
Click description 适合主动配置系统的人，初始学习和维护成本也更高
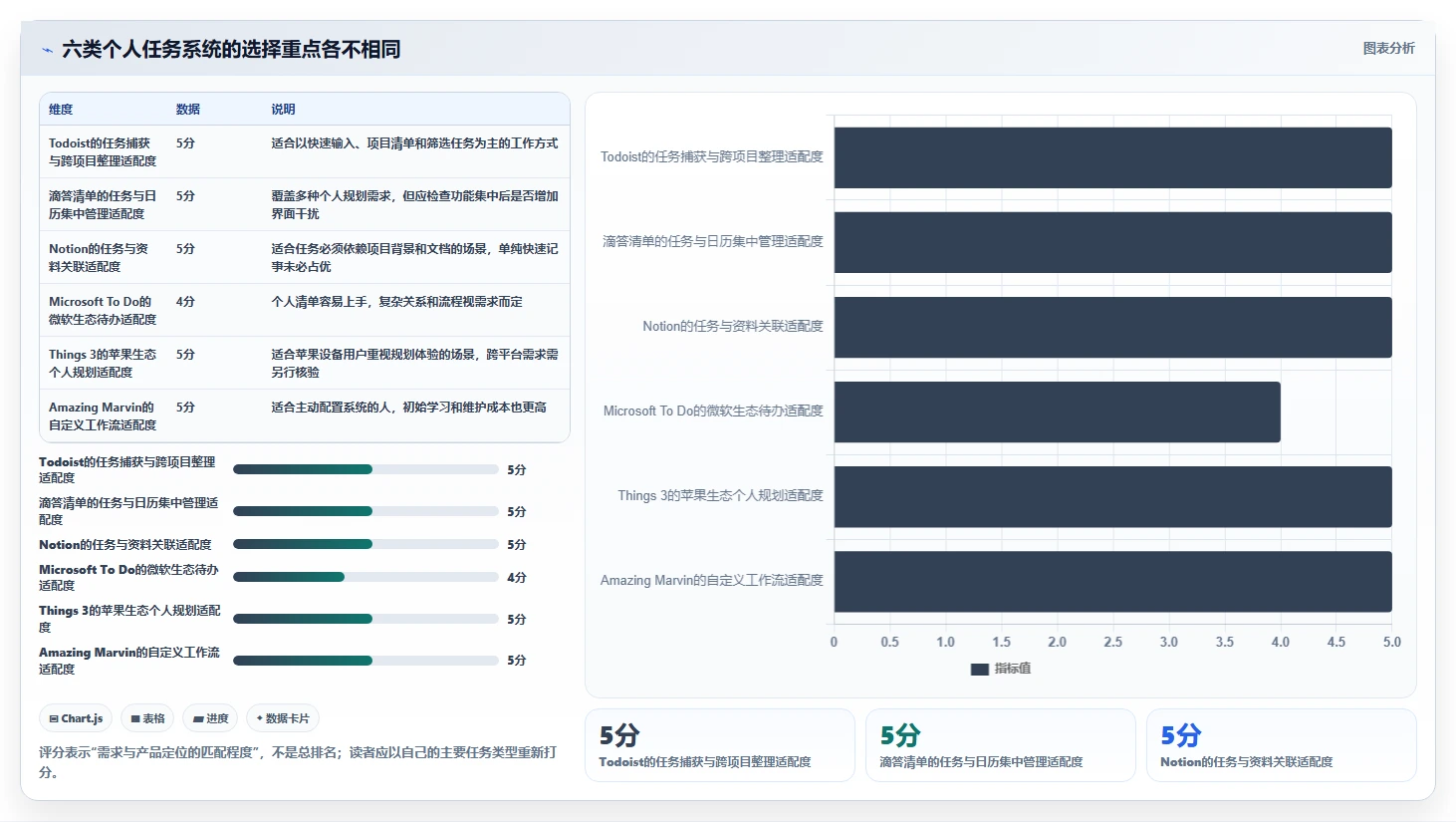[408, 408]
